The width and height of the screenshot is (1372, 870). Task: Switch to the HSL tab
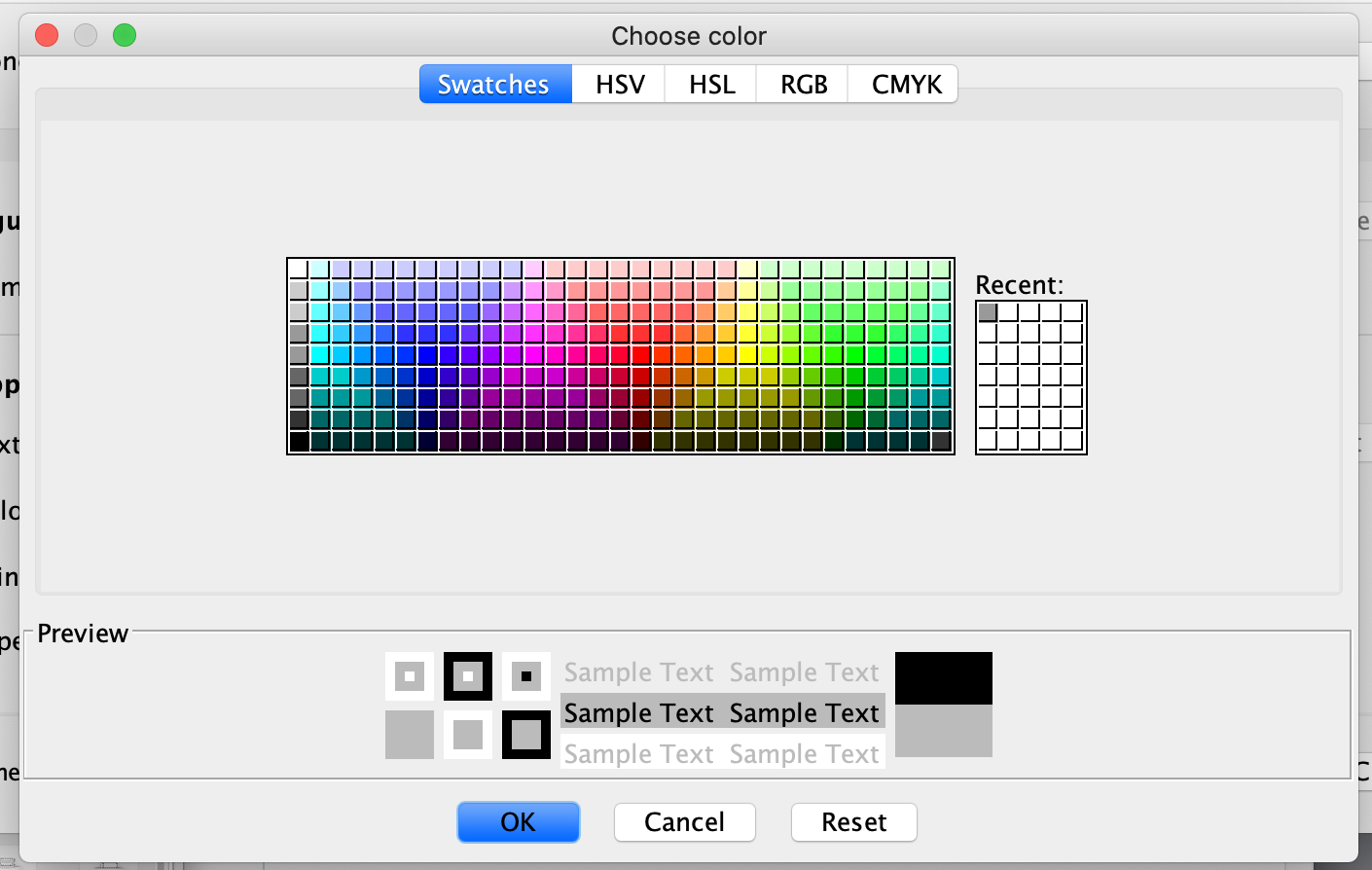709,84
